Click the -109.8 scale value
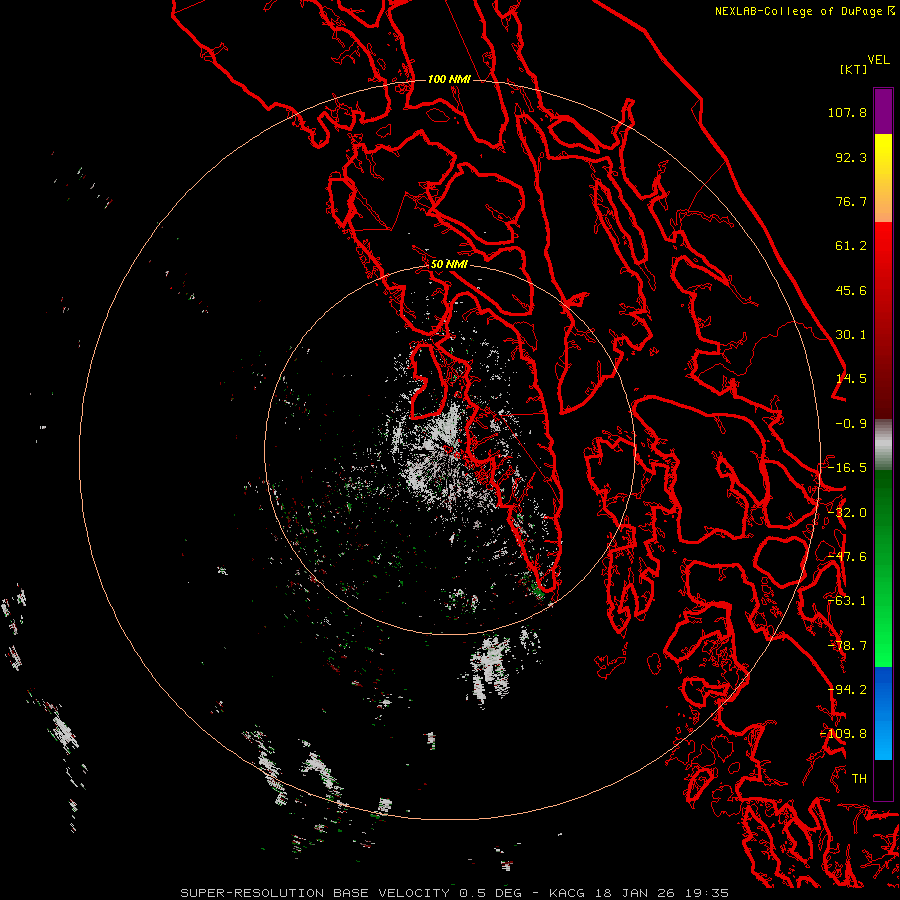Image resolution: width=900 pixels, height=900 pixels. tap(843, 734)
